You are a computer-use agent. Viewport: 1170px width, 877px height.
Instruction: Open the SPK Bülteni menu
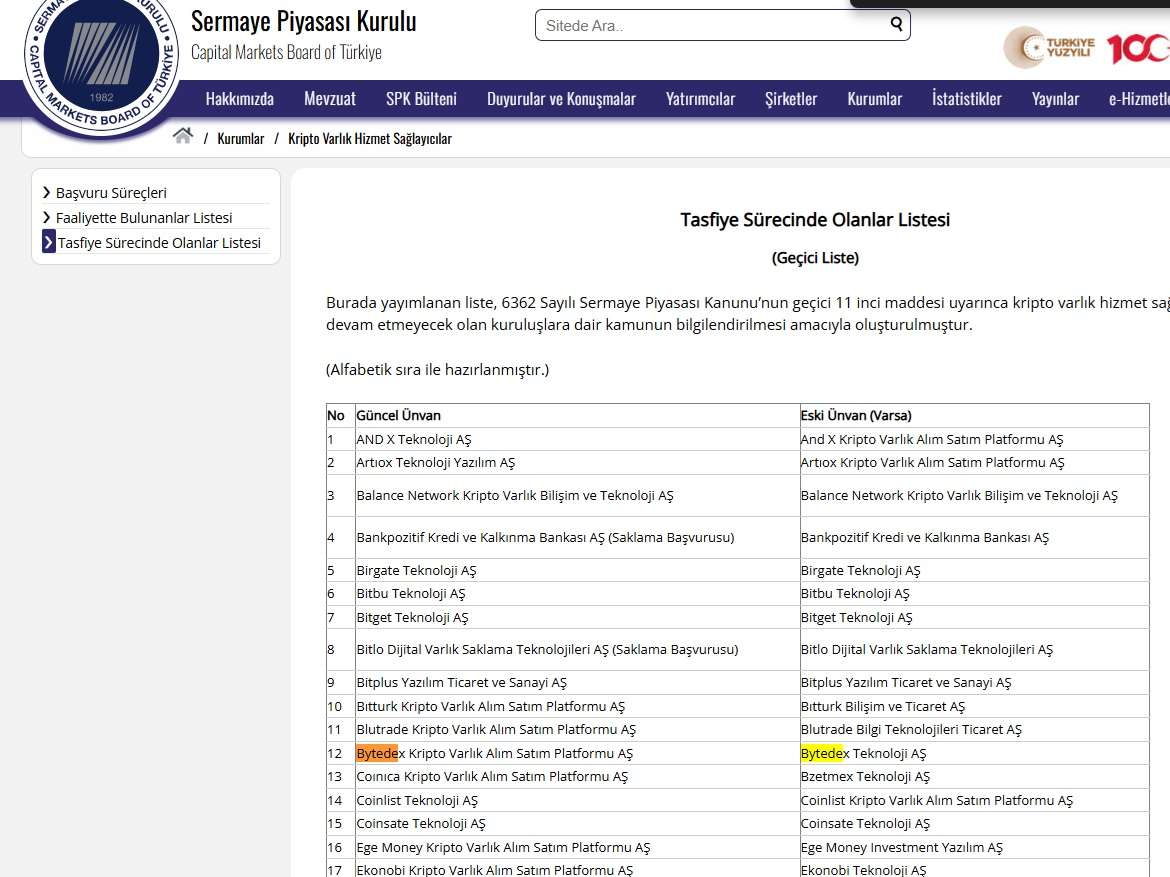(421, 99)
